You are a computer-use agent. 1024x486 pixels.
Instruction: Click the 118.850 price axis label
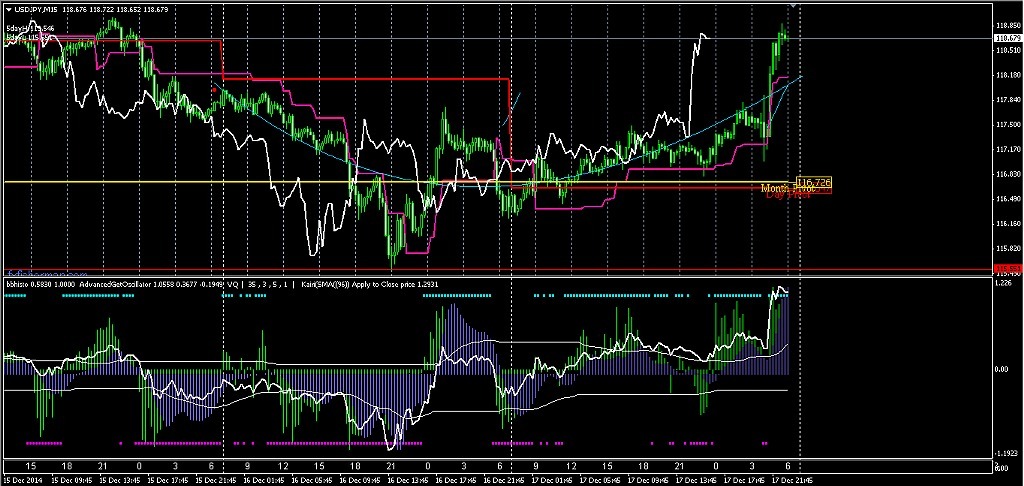click(1007, 26)
